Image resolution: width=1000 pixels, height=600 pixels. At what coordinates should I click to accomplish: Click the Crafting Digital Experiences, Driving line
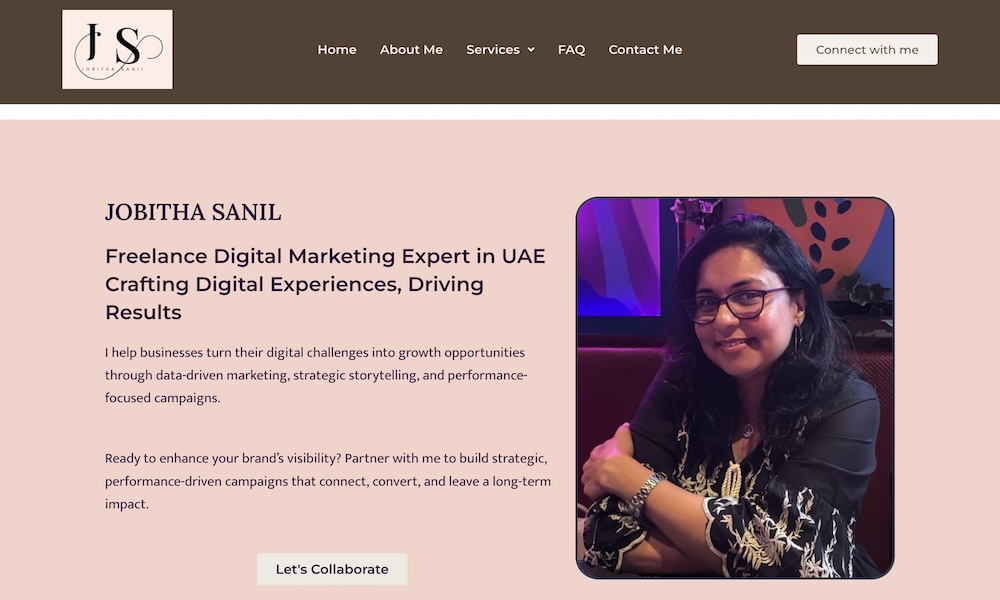click(x=294, y=284)
